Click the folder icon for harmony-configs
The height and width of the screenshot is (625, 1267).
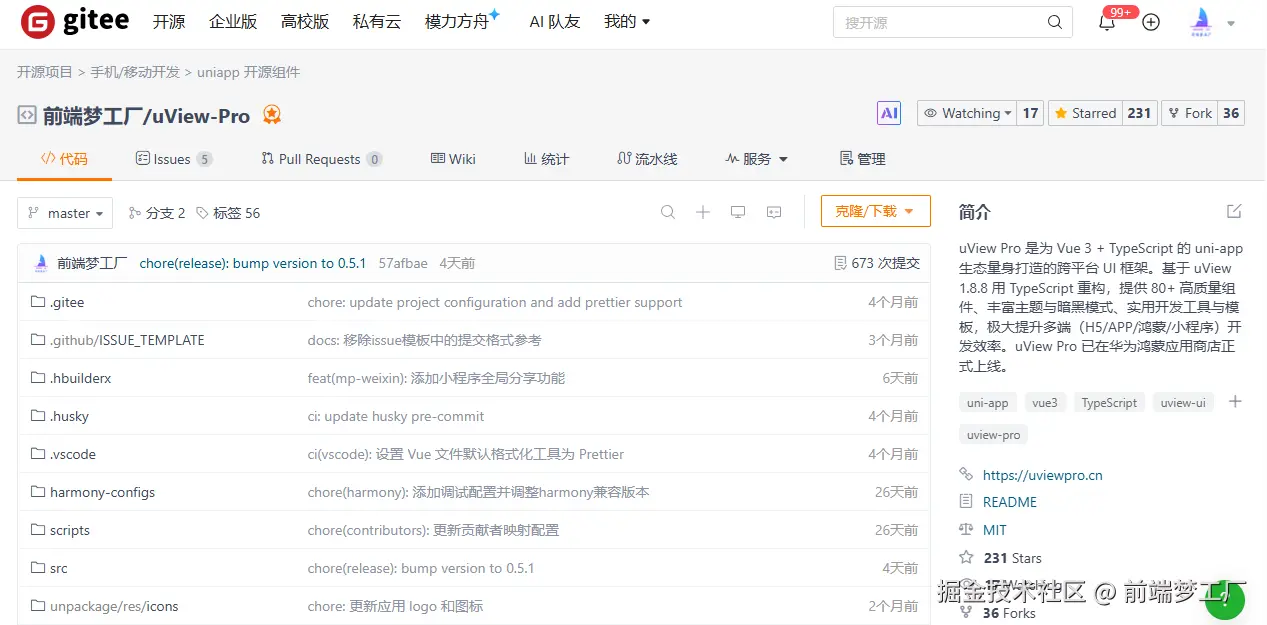coord(38,492)
